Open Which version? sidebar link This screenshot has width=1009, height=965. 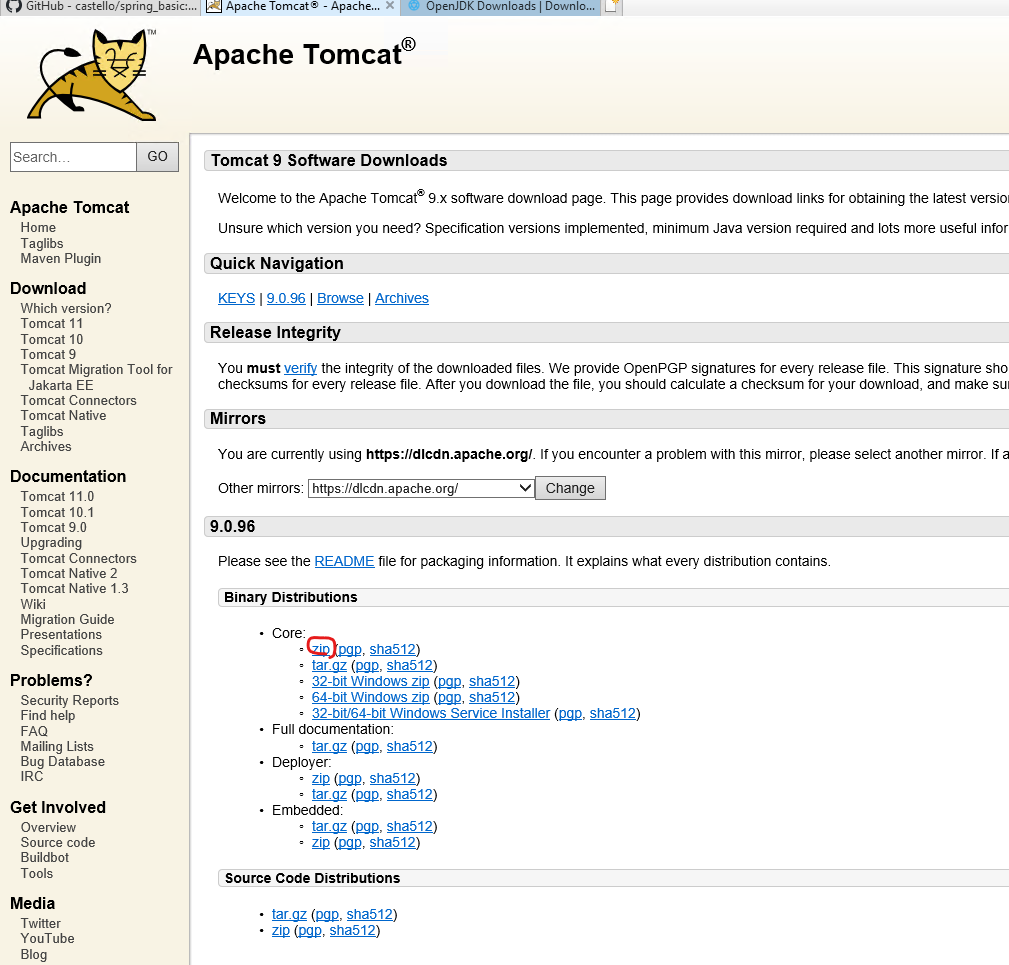point(66,309)
